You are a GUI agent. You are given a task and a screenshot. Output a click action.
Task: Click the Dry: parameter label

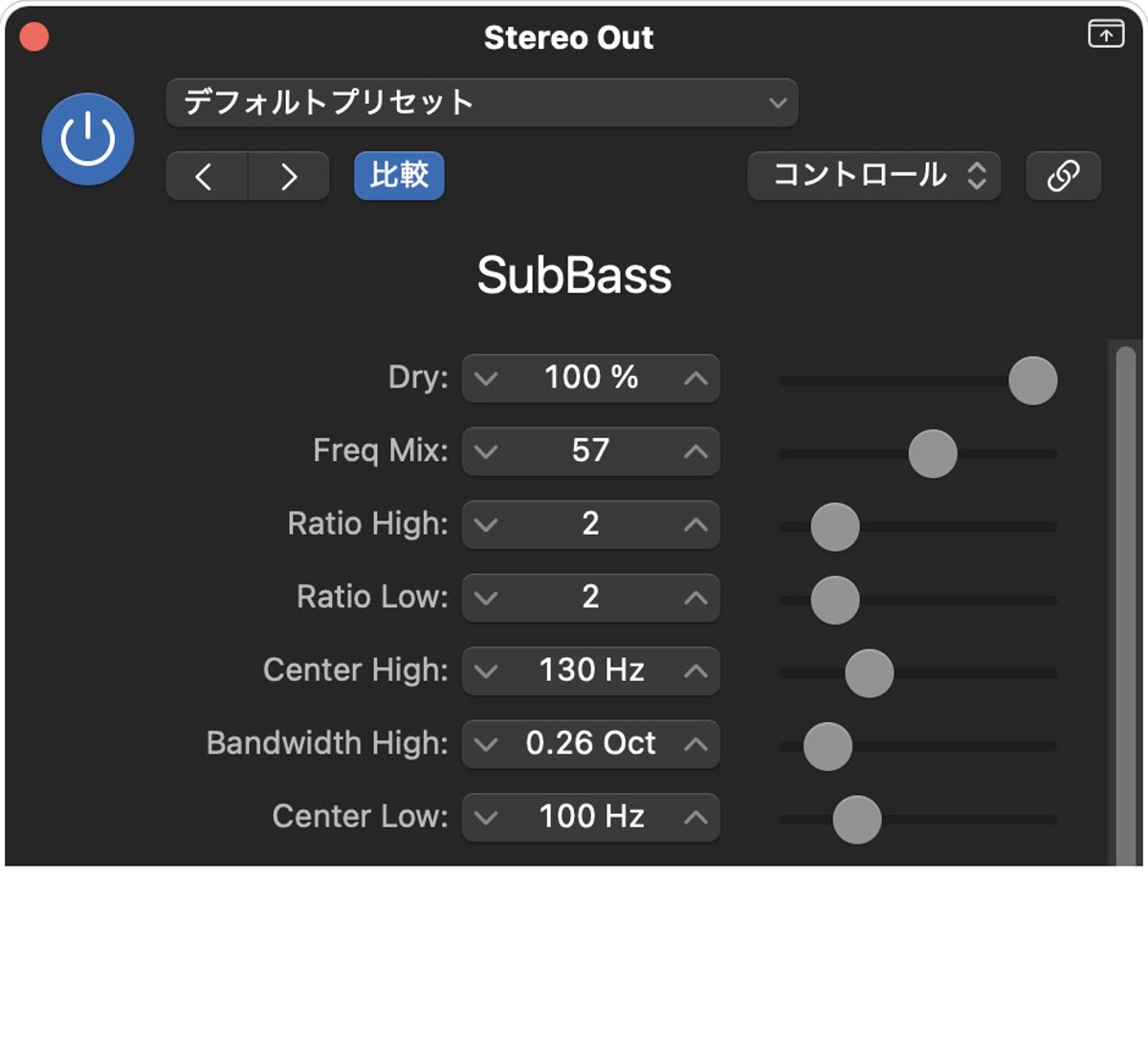point(418,378)
